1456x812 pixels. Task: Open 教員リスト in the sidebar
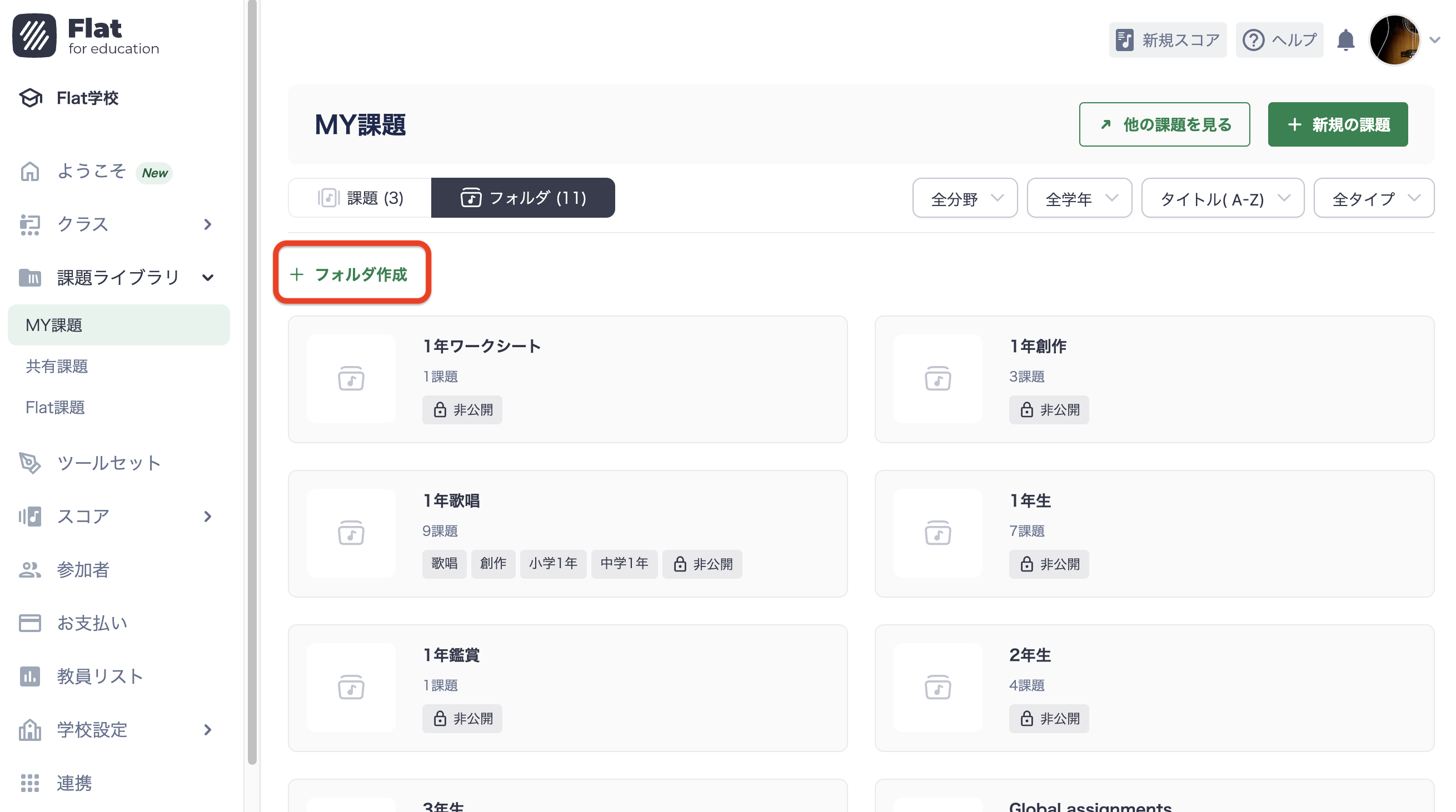click(99, 676)
